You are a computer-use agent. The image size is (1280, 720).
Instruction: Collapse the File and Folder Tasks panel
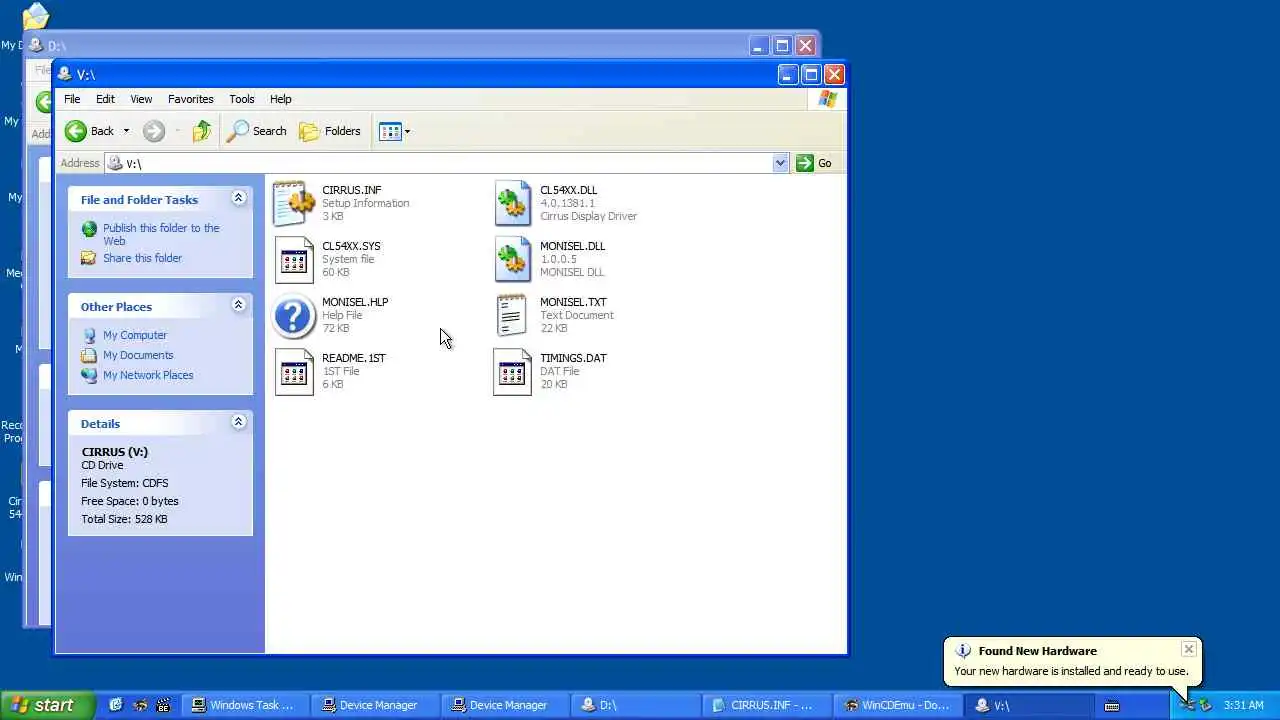click(238, 198)
